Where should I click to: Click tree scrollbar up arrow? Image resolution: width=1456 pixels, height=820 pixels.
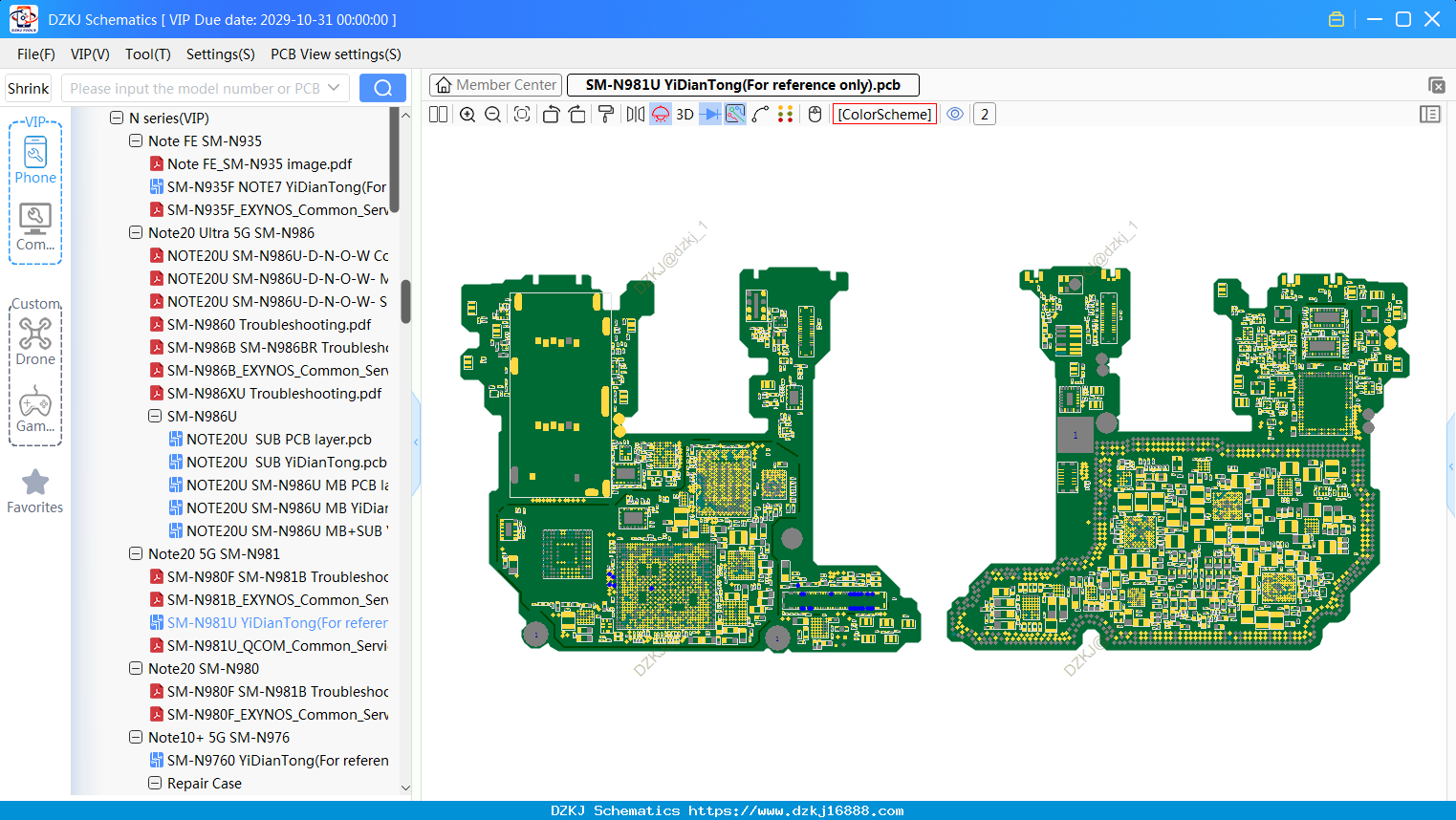405,115
